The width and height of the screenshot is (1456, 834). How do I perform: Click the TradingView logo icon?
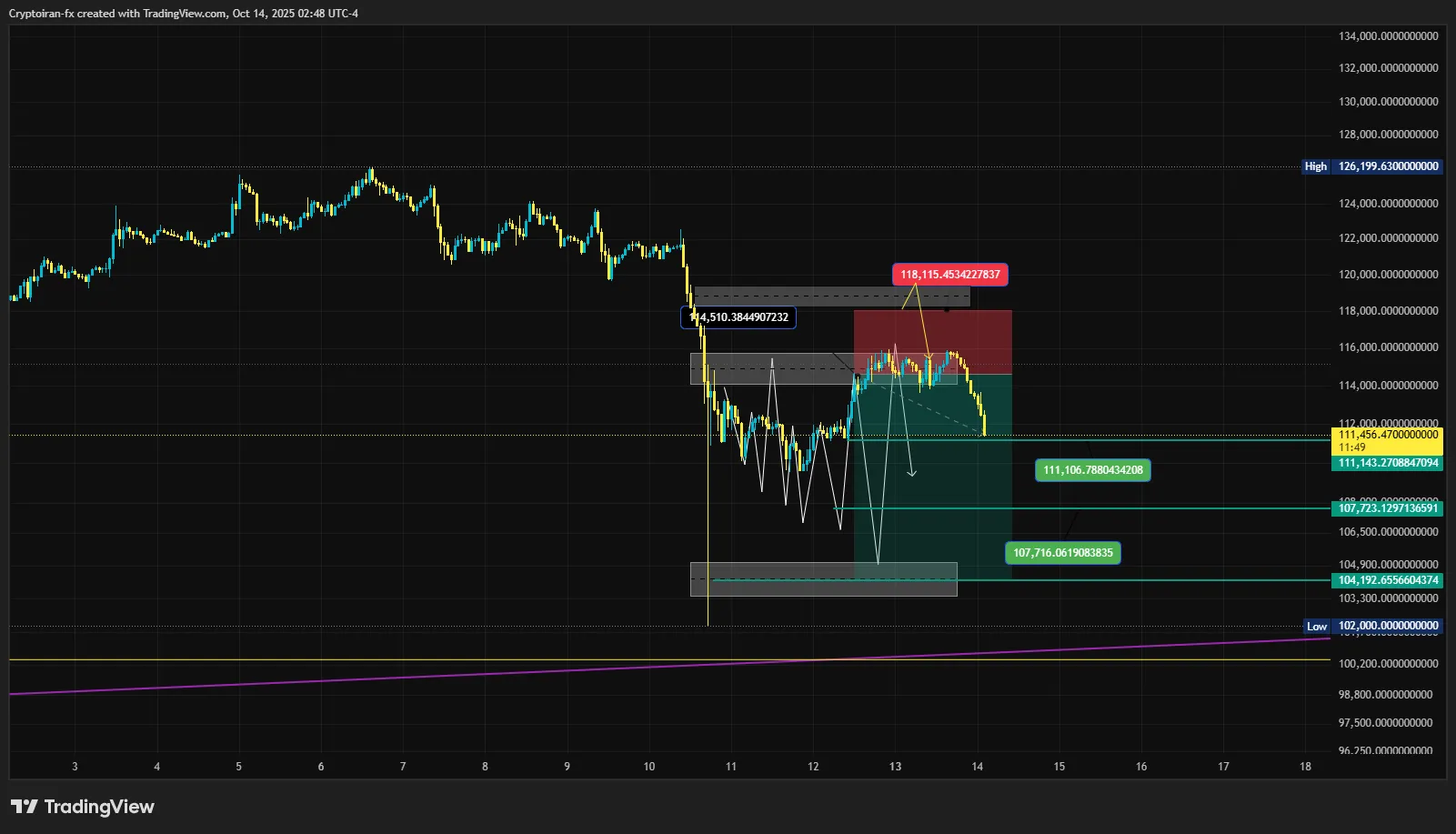[25, 807]
